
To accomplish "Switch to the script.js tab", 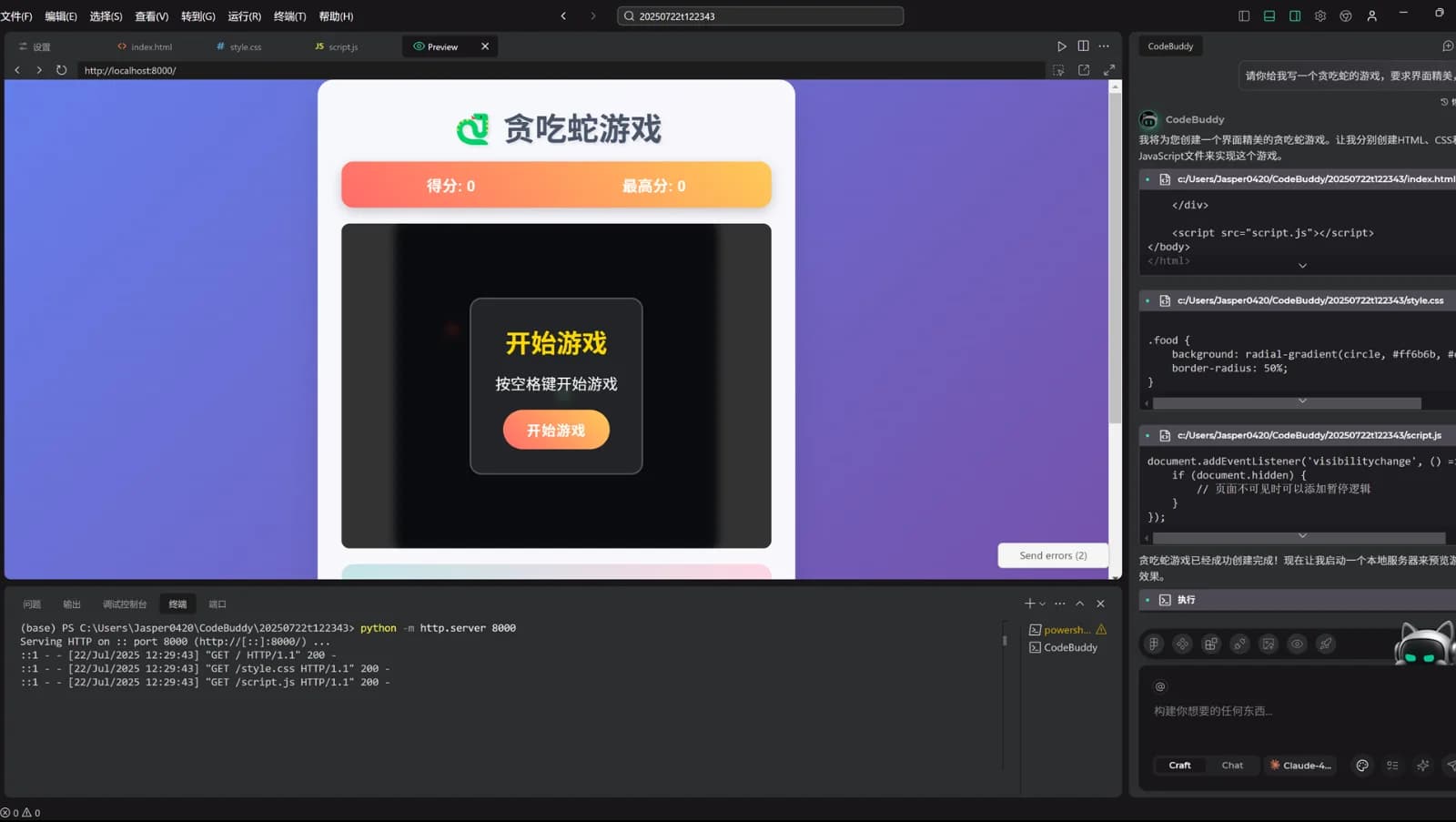I will coord(337,46).
